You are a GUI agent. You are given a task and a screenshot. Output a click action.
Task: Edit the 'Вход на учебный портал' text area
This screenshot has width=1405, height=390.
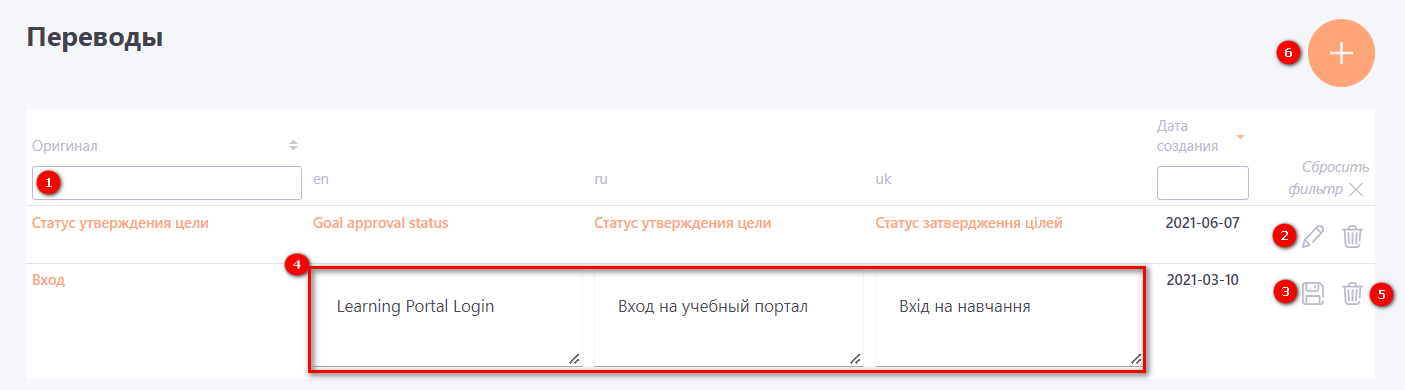click(x=729, y=319)
